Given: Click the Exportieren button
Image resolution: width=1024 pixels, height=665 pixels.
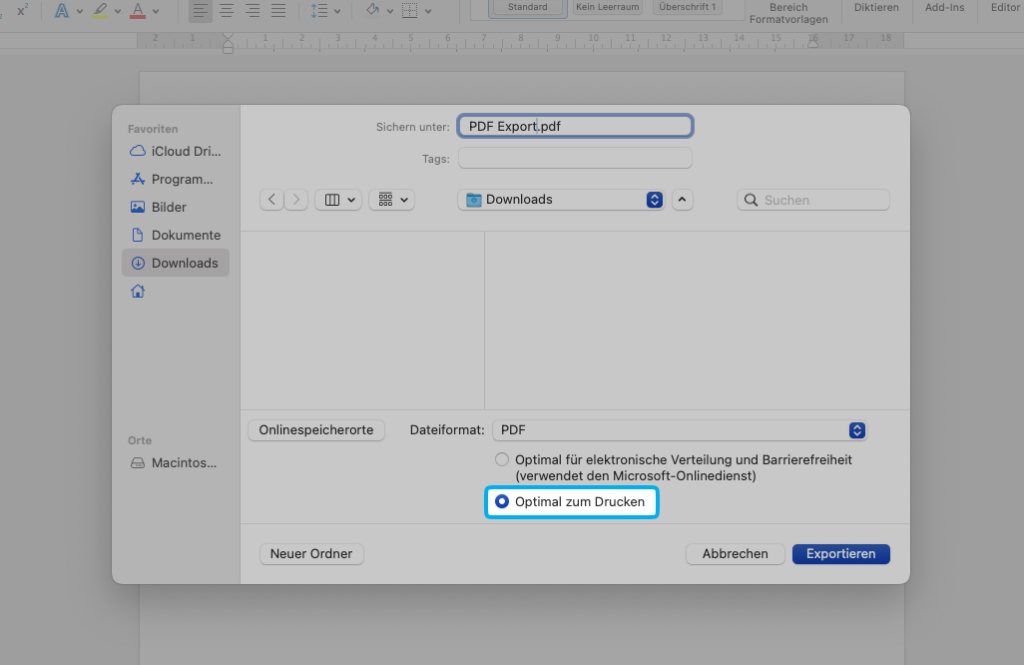Looking at the screenshot, I should 840,554.
